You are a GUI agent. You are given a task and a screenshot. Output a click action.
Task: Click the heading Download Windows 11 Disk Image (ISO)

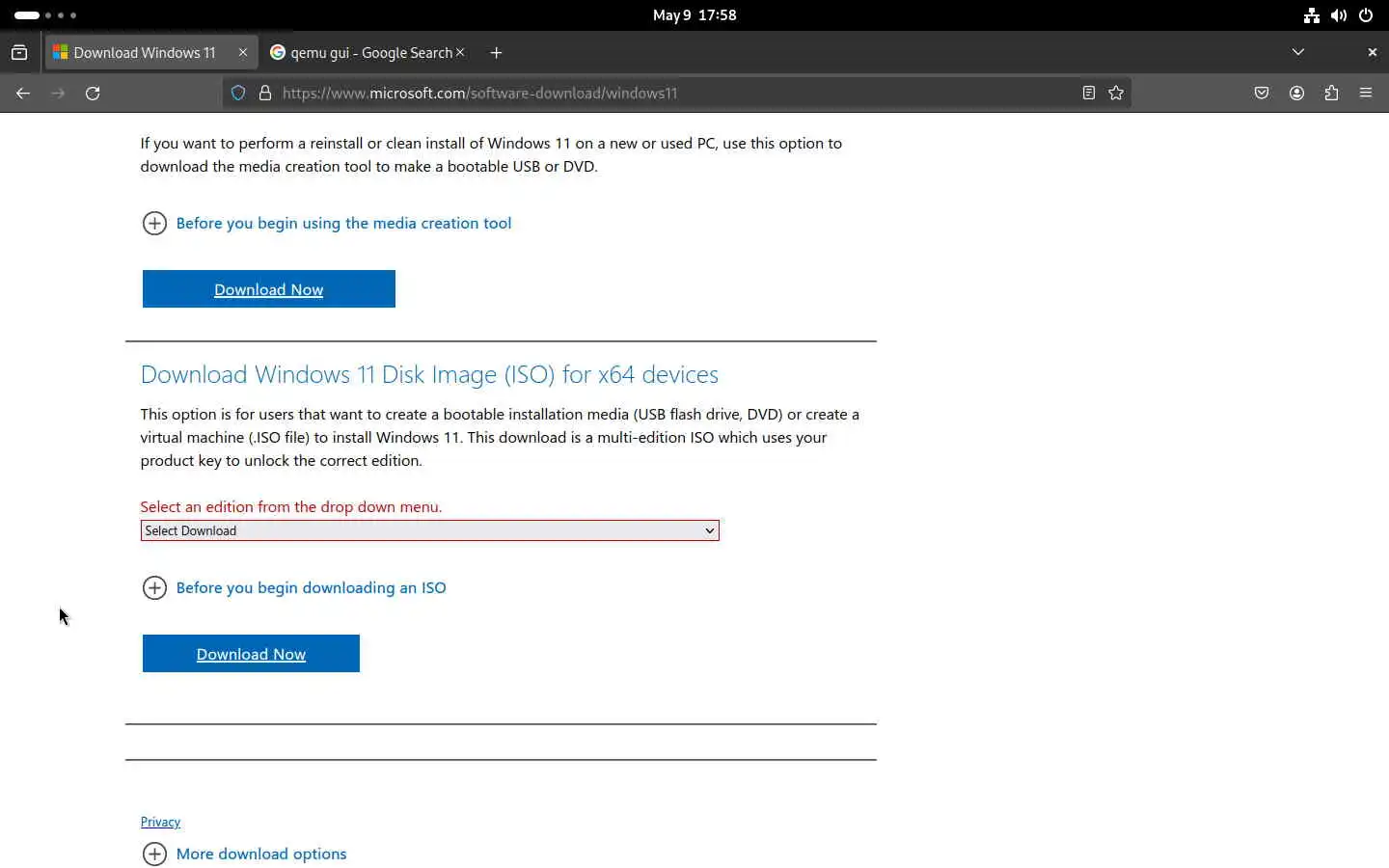tap(429, 374)
